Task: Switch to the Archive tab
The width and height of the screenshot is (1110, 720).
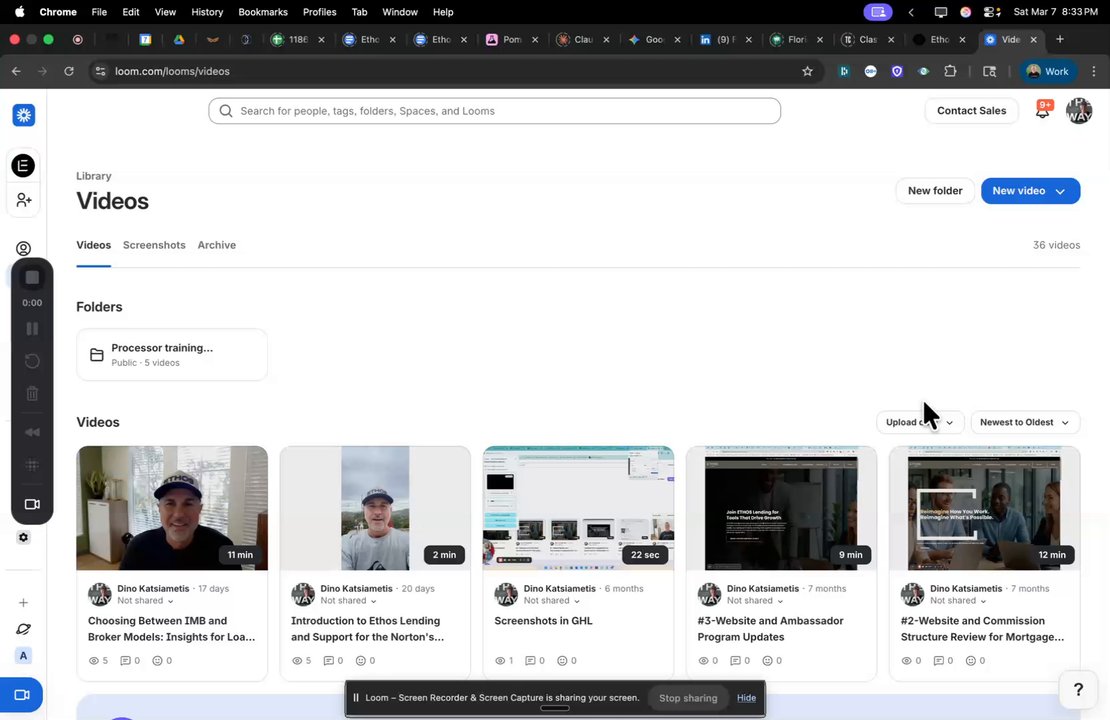Action: (217, 245)
